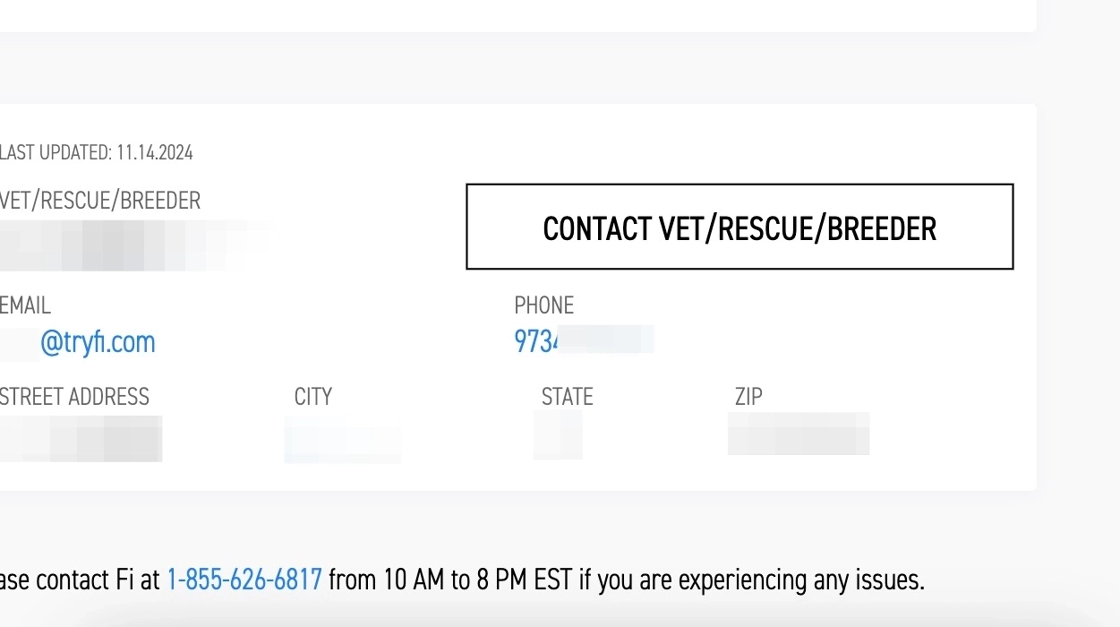Click the blurred city value
The width and height of the screenshot is (1120, 627).
[342, 443]
